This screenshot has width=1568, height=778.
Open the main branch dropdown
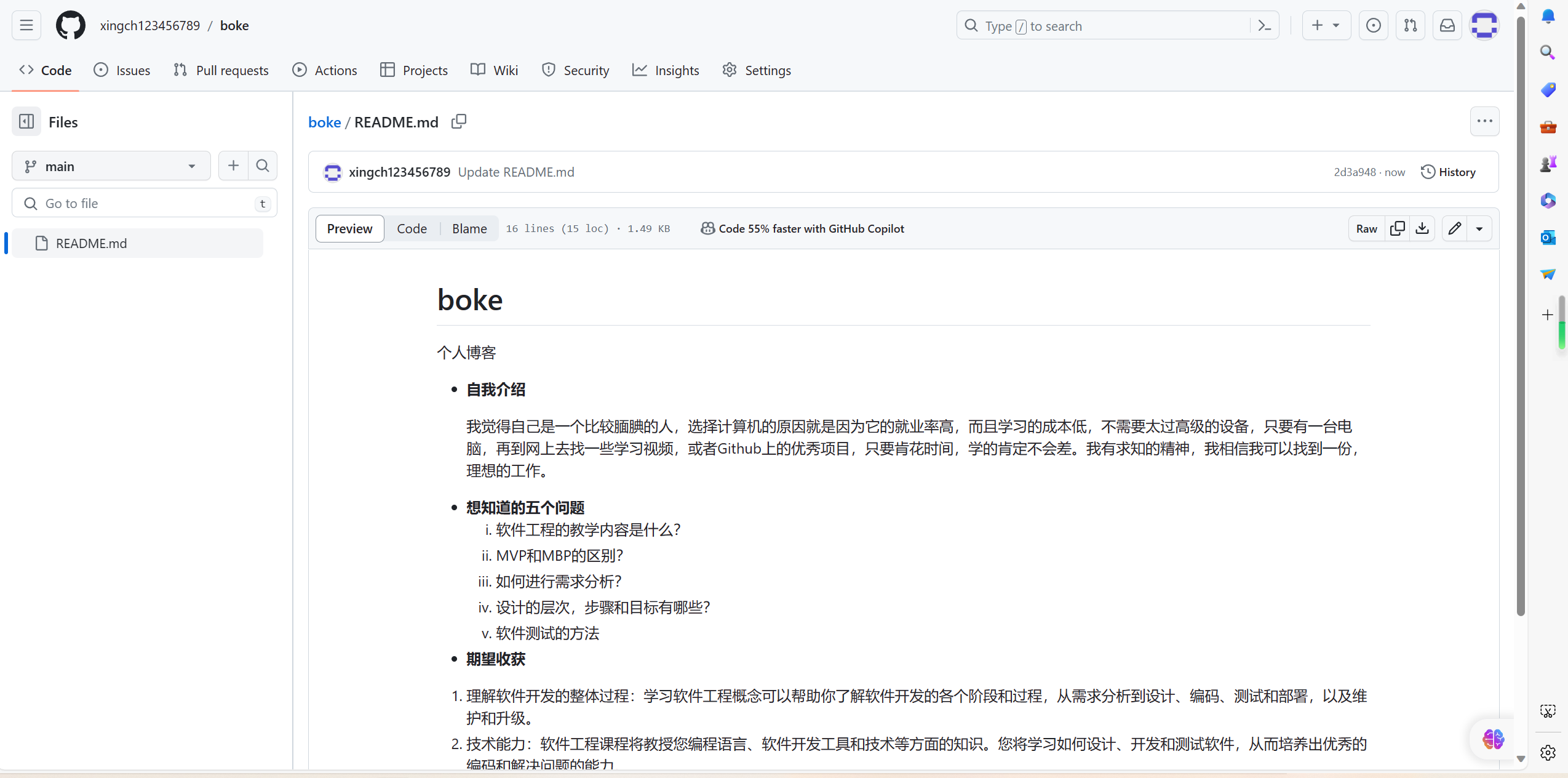[111, 166]
